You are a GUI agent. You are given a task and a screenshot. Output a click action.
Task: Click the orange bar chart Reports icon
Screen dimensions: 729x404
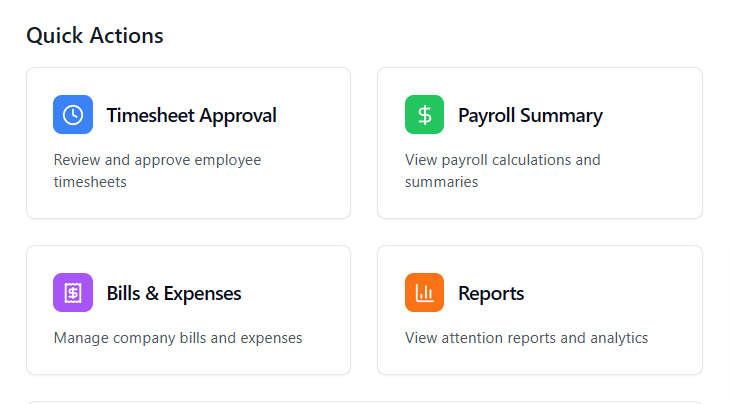424,293
